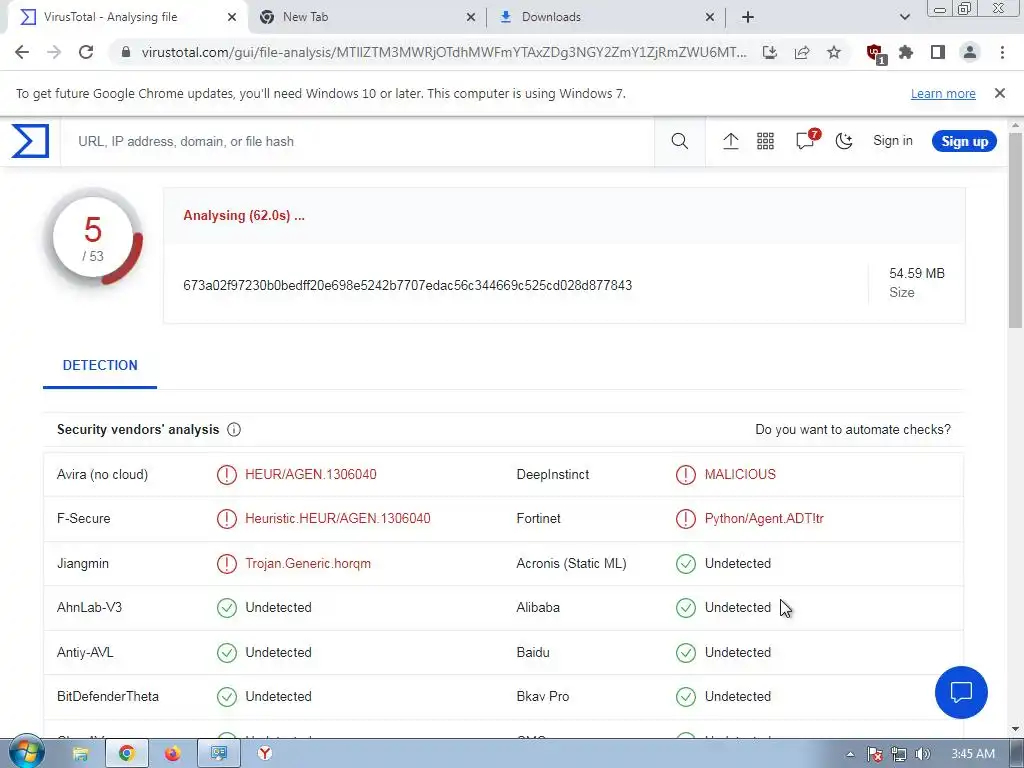
Task: Open the Extensions puzzle icon
Action: (906, 52)
